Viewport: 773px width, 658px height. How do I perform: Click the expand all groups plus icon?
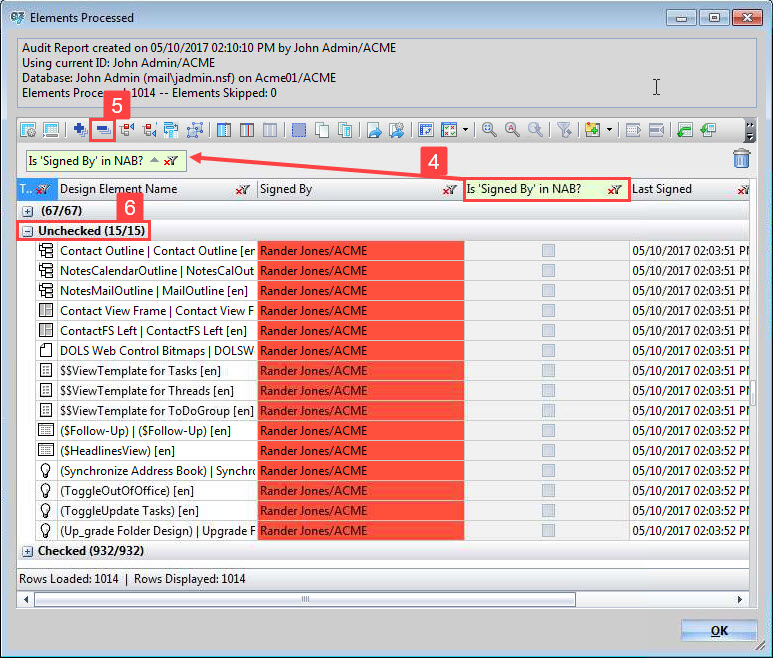[80, 130]
